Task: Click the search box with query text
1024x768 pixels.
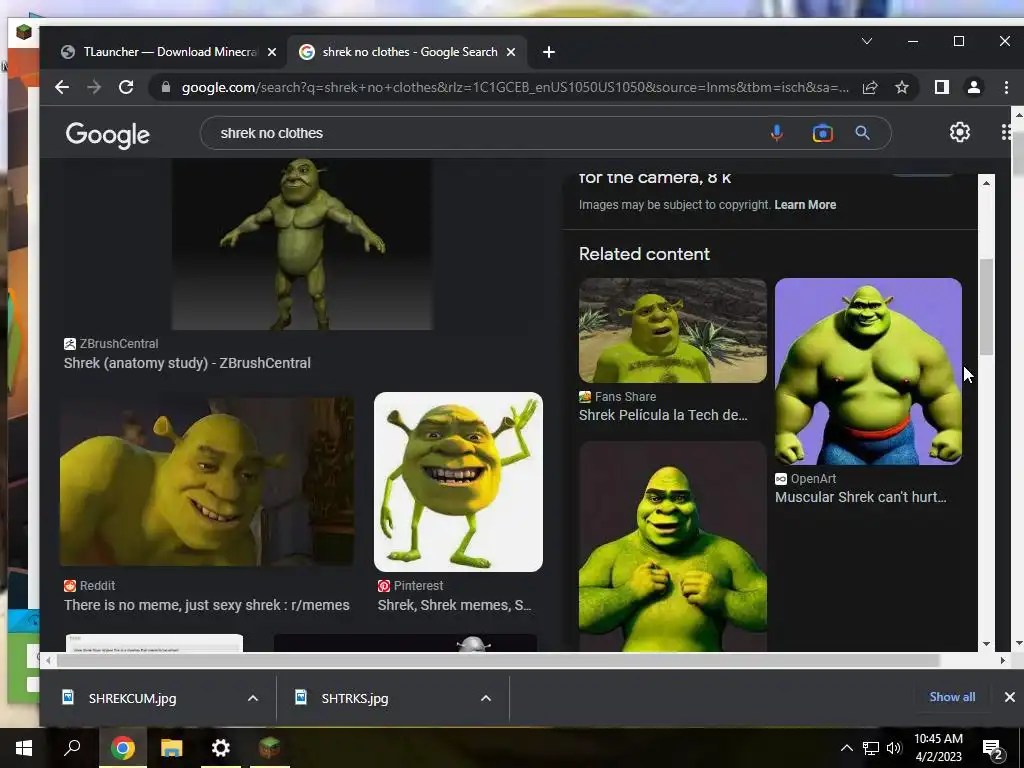Action: 483,133
